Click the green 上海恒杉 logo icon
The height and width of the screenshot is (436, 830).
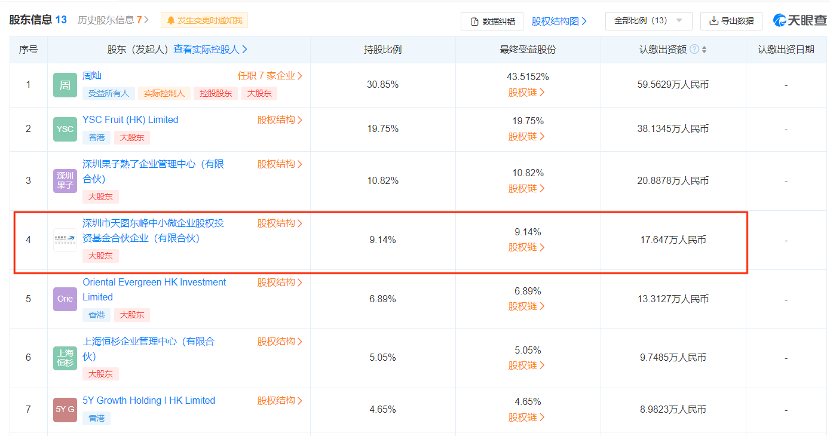[x=64, y=357]
